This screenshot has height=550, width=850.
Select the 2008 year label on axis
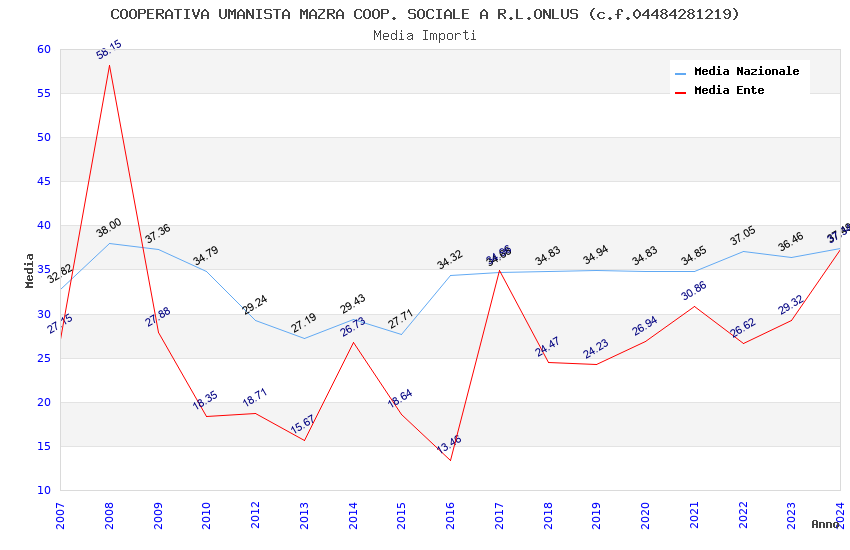pos(109,515)
